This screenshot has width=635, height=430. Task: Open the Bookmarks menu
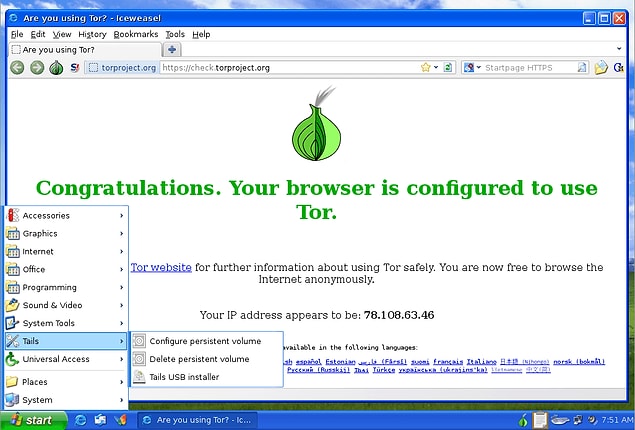pyautogui.click(x=136, y=34)
